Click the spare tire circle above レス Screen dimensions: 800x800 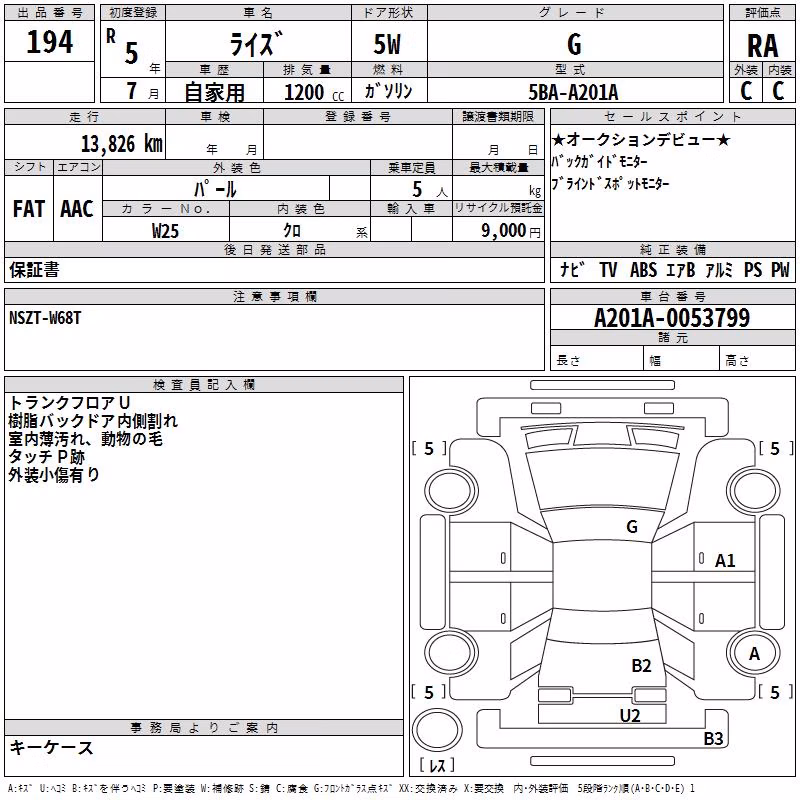click(437, 730)
